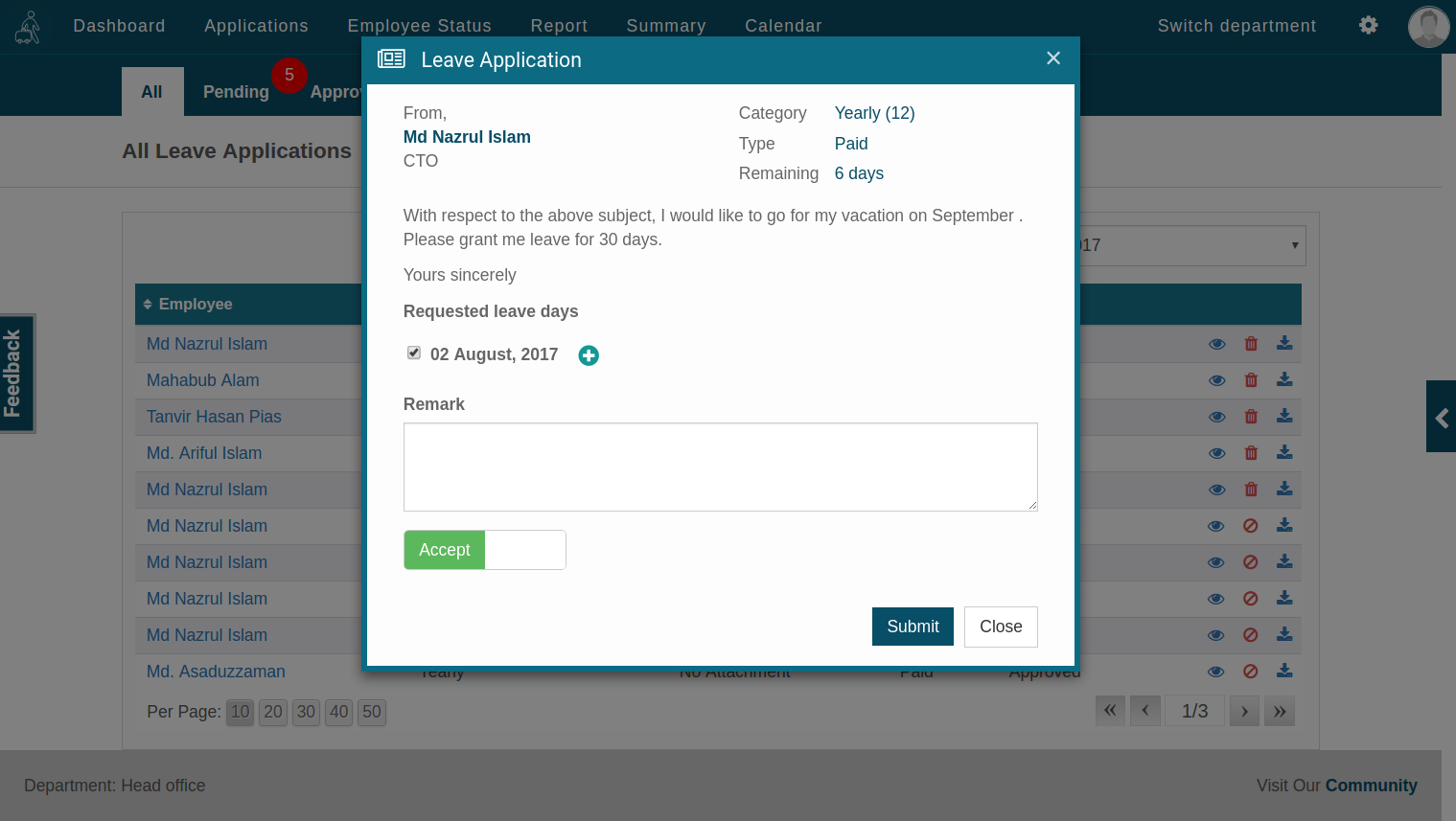Download Tanvir Hasan Pias's application attachment
The height and width of the screenshot is (821, 1456).
coord(1284,416)
